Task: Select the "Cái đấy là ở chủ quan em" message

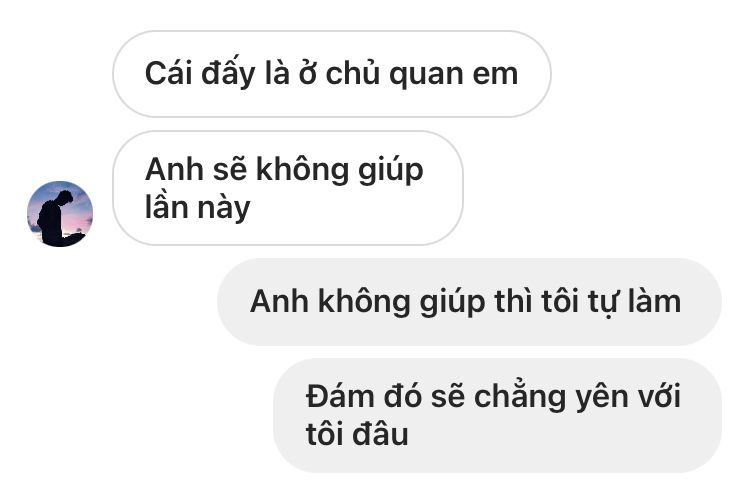Action: click(332, 74)
